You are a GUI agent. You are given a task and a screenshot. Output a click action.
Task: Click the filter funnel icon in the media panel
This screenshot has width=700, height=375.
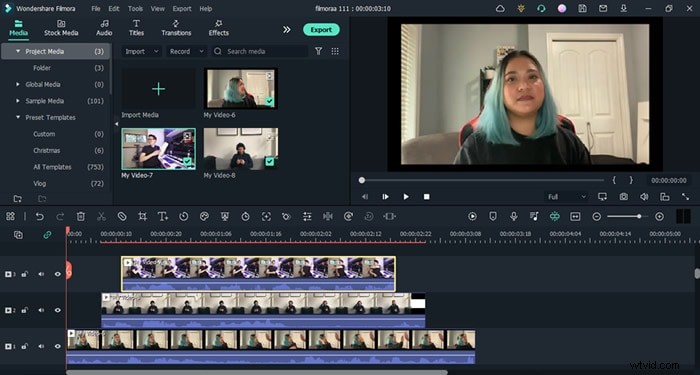[318, 51]
